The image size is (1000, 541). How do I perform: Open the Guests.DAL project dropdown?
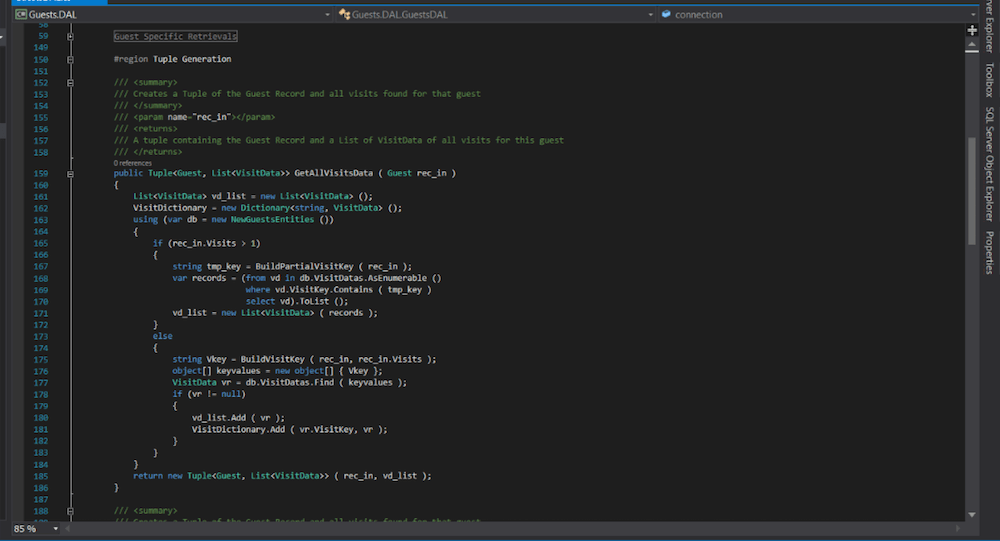point(327,15)
